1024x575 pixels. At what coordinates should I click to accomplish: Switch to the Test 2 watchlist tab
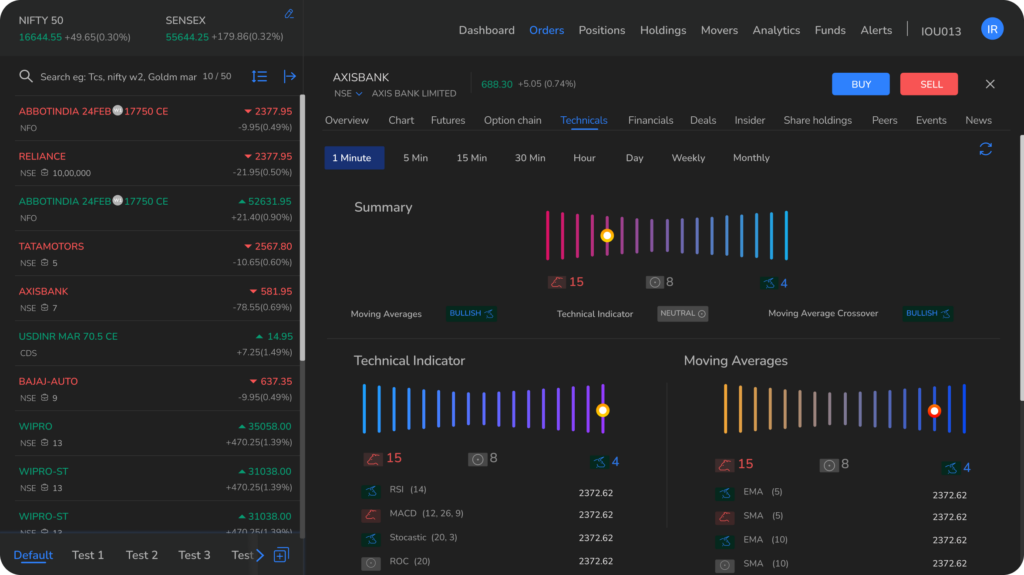[141, 555]
